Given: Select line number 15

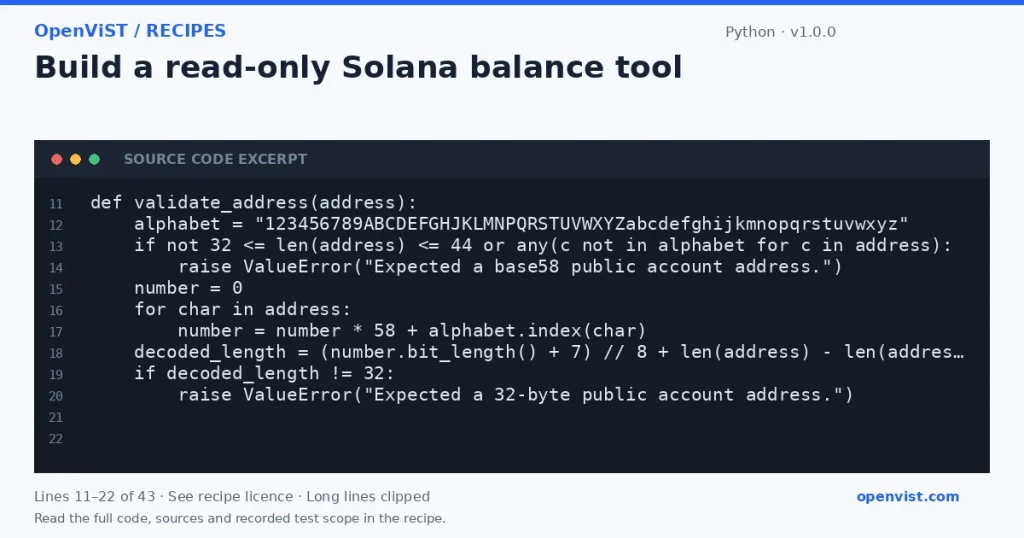Looking at the screenshot, I should [x=56, y=289].
